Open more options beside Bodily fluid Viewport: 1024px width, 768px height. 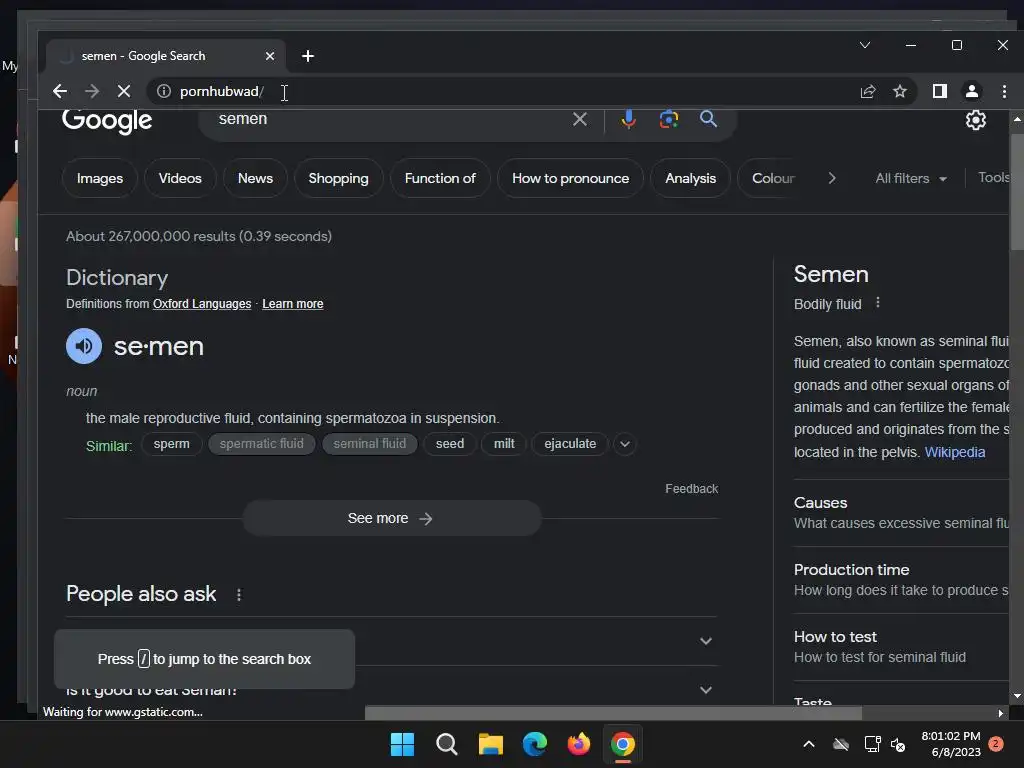[878, 302]
